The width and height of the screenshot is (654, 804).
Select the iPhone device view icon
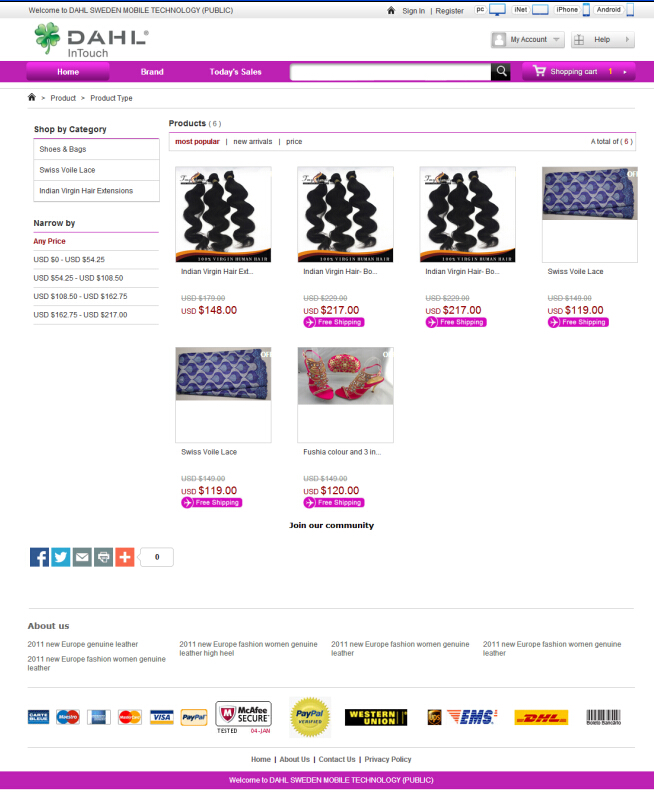[x=586, y=10]
